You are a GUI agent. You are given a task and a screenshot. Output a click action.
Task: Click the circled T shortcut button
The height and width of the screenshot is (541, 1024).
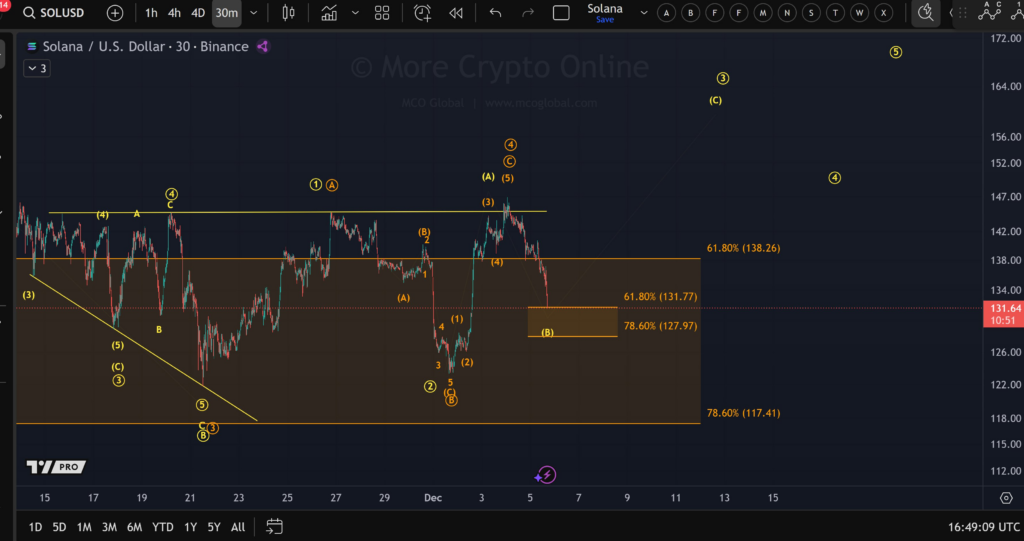(x=835, y=13)
